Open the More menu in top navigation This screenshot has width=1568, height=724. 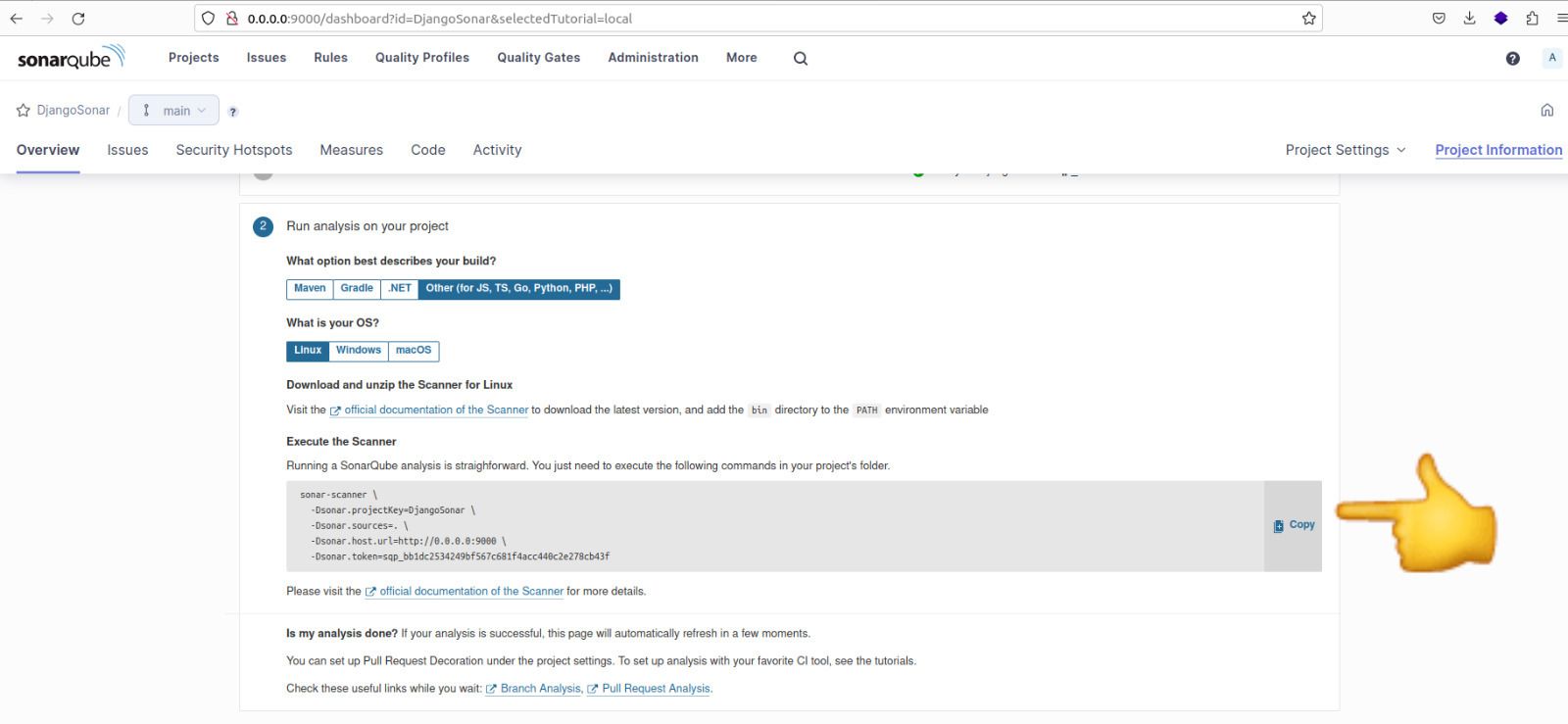pos(741,58)
